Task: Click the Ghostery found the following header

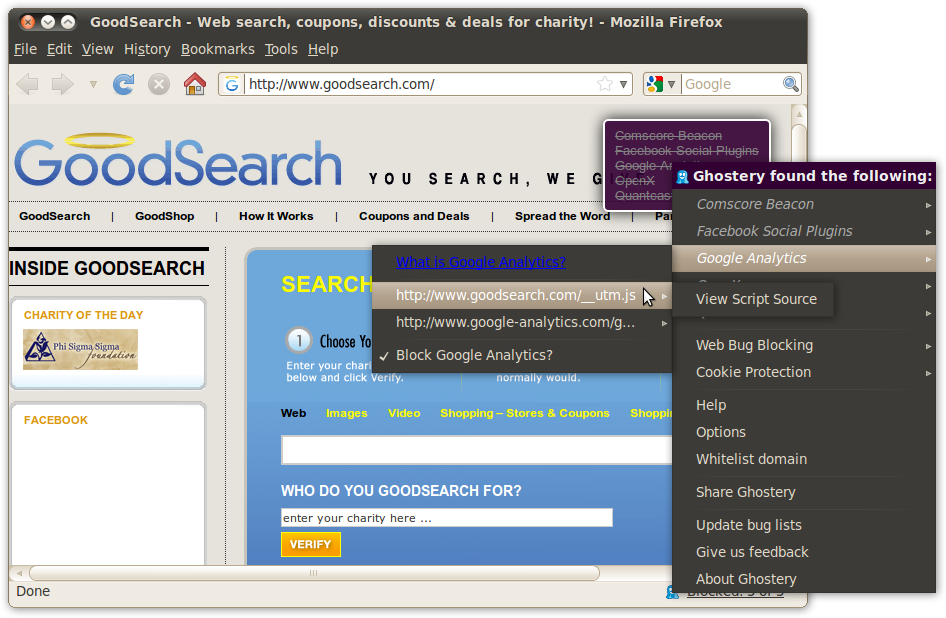Action: (x=804, y=176)
